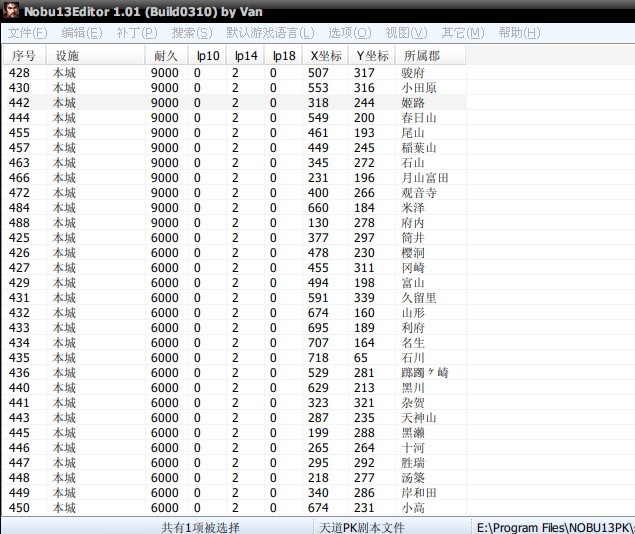Click 观音寺 county cell
The width and height of the screenshot is (635, 534).
419,193
